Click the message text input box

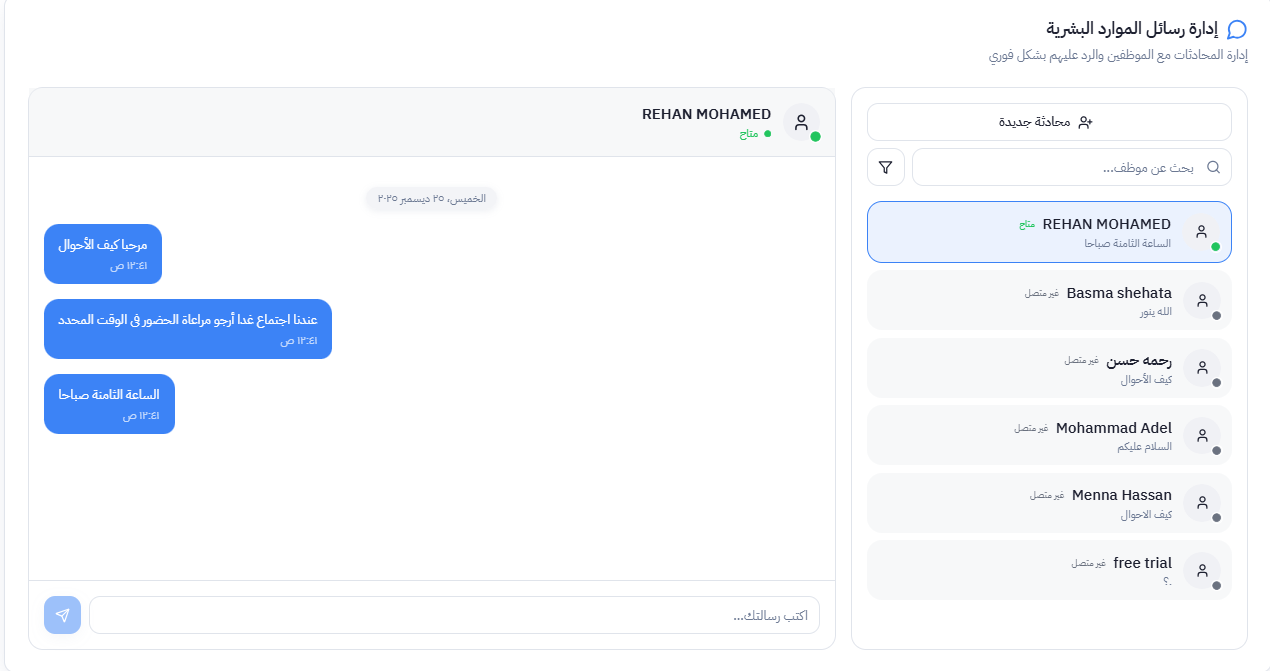[x=454, y=615]
